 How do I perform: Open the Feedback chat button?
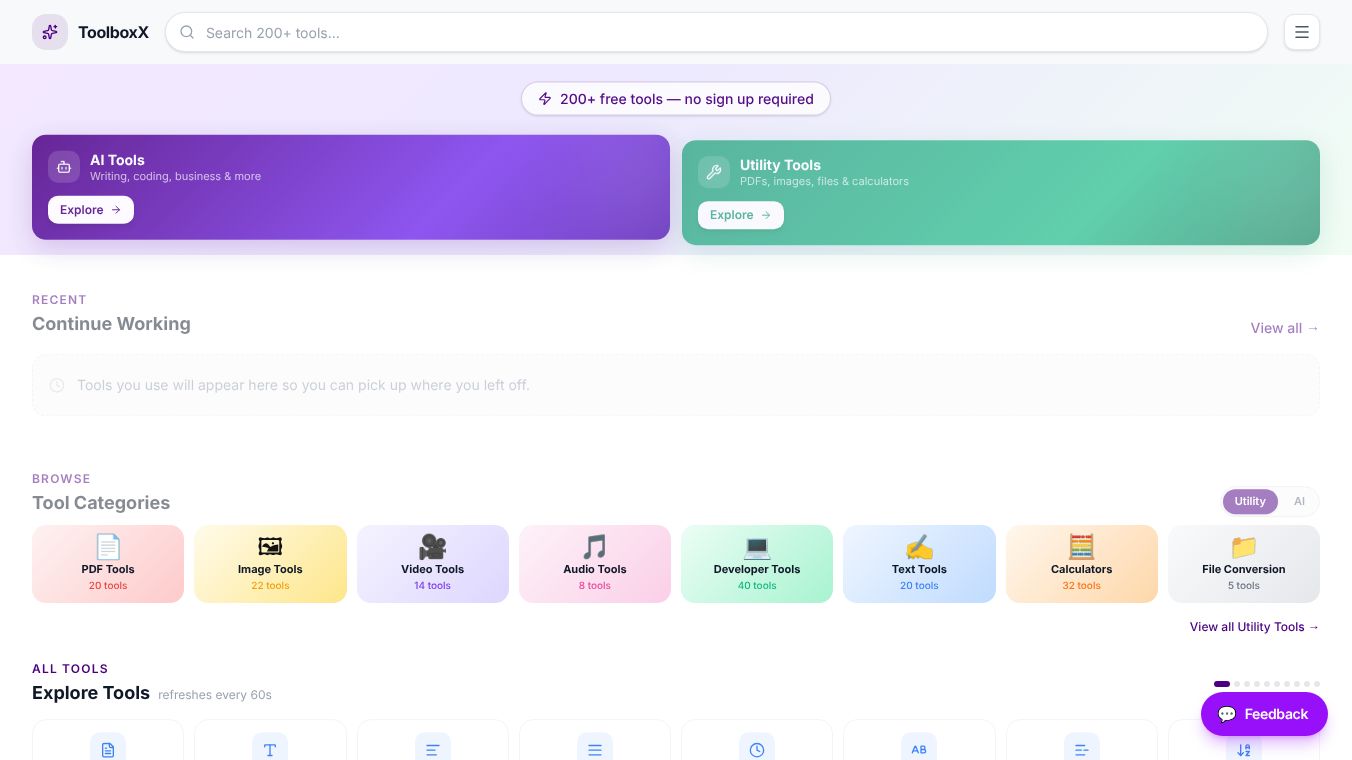1264,714
